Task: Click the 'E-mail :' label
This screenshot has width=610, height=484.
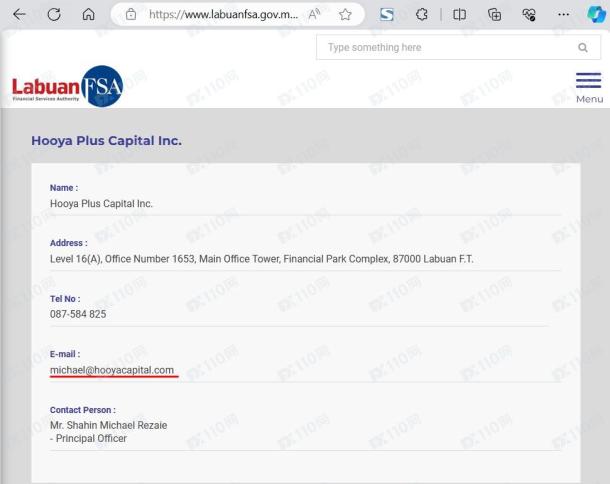Action: pos(65,354)
